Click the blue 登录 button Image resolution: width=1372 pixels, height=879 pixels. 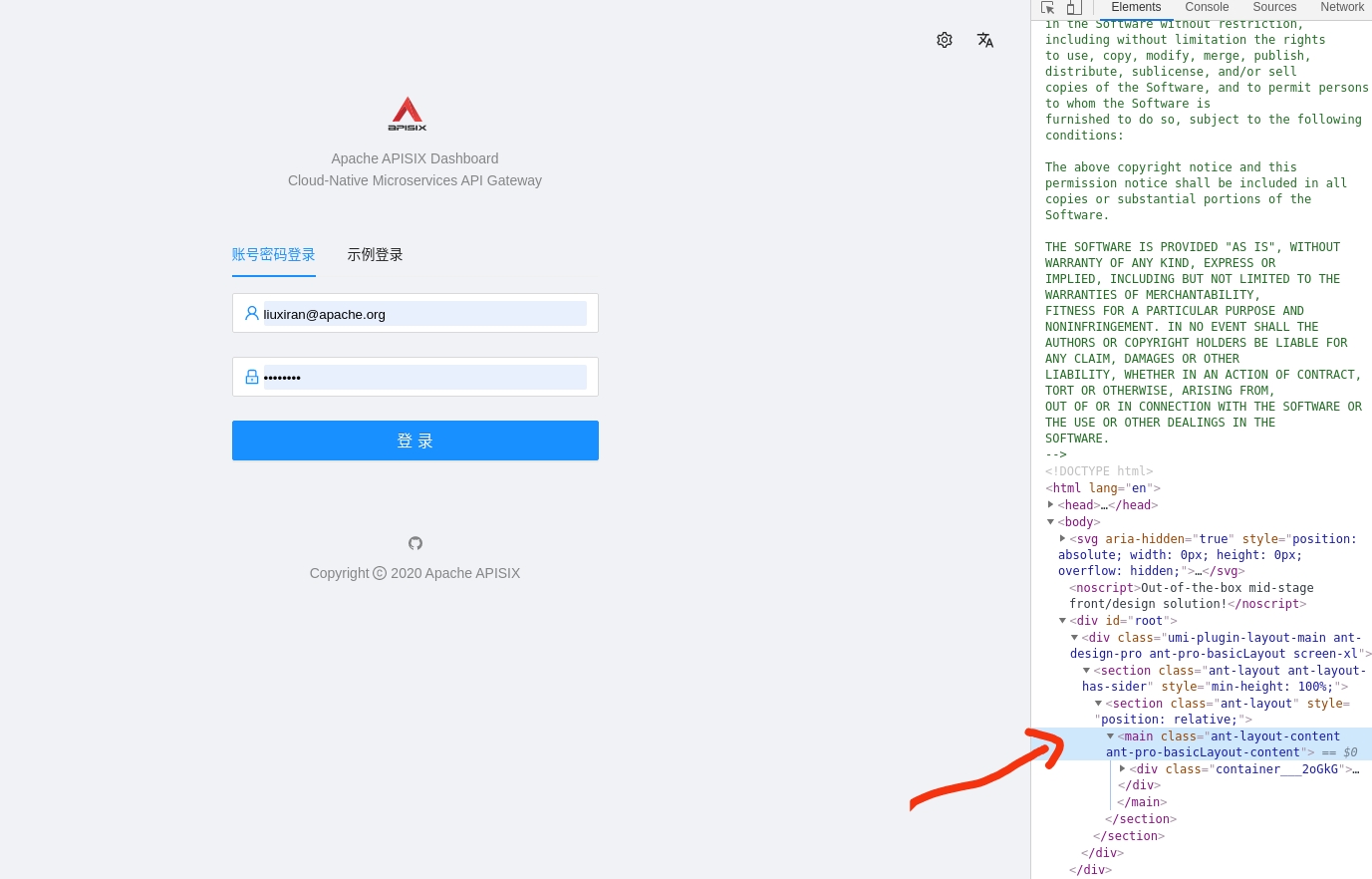pyautogui.click(x=415, y=440)
